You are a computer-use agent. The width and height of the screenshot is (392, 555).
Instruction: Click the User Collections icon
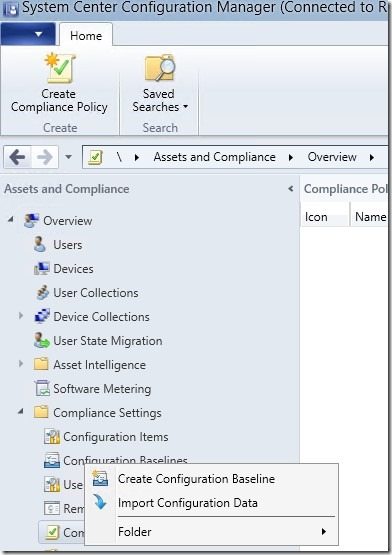coord(42,293)
